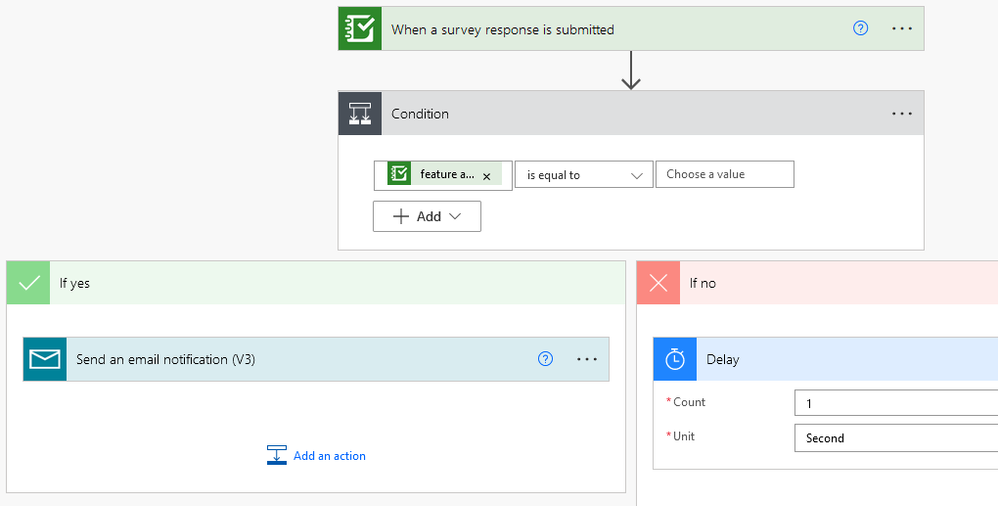Image resolution: width=998 pixels, height=506 pixels.
Task: Click the Delay Count input field
Action: click(x=895, y=403)
